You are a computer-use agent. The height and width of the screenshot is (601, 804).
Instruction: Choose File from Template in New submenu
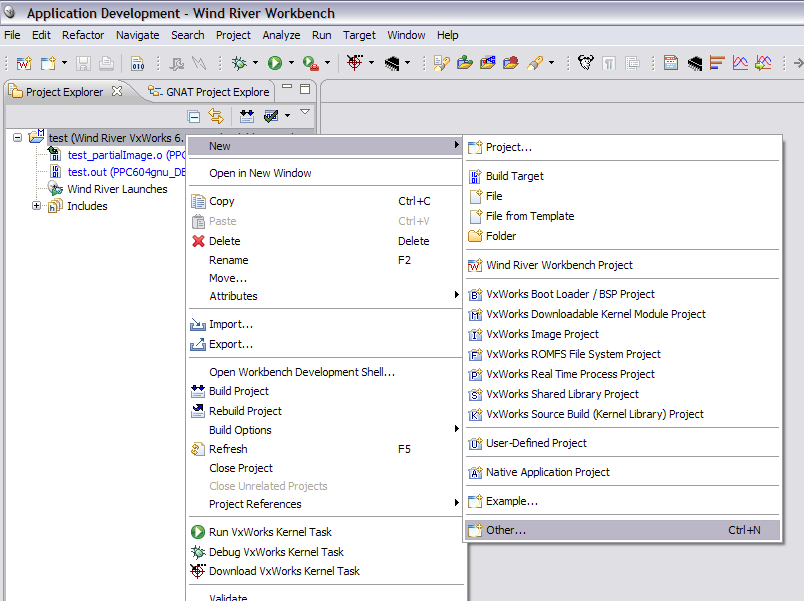pyautogui.click(x=622, y=216)
